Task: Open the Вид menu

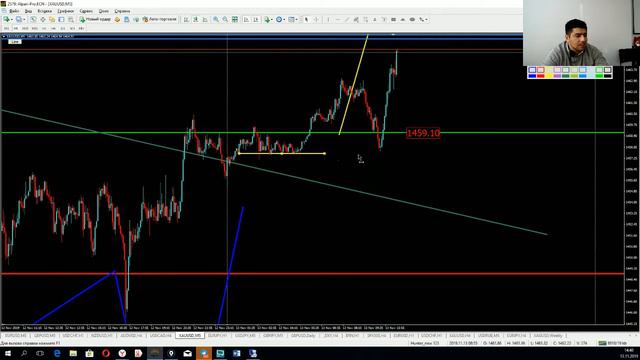Action: pyautogui.click(x=28, y=11)
